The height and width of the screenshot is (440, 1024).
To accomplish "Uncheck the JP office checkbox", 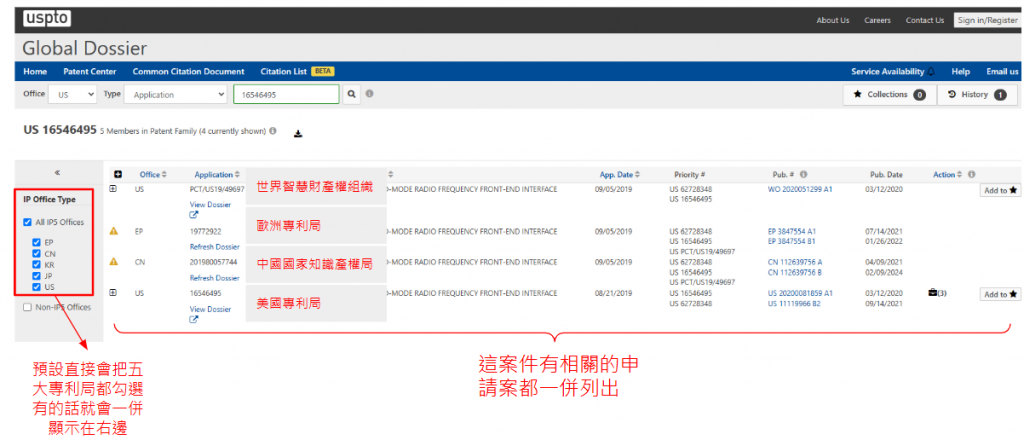I will [37, 275].
